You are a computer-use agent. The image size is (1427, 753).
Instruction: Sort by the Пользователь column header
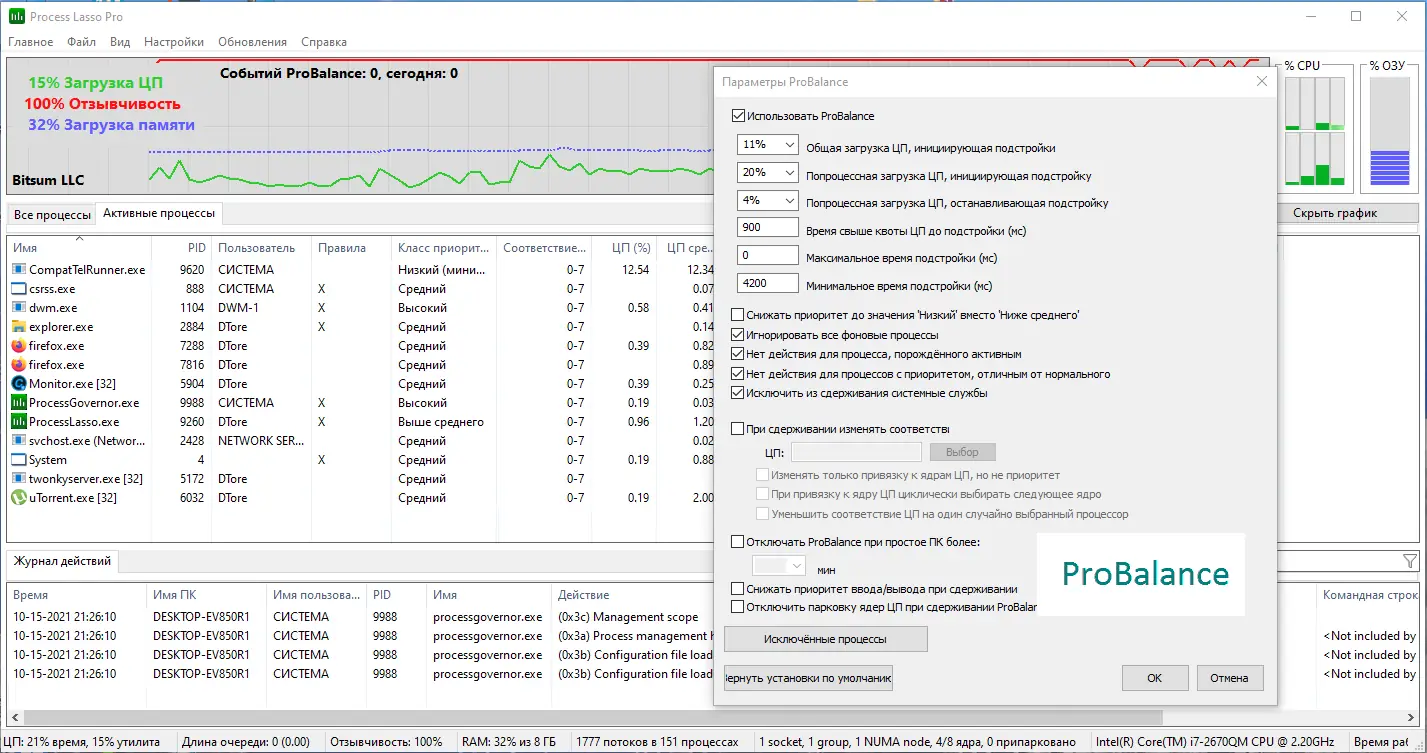tap(261, 248)
